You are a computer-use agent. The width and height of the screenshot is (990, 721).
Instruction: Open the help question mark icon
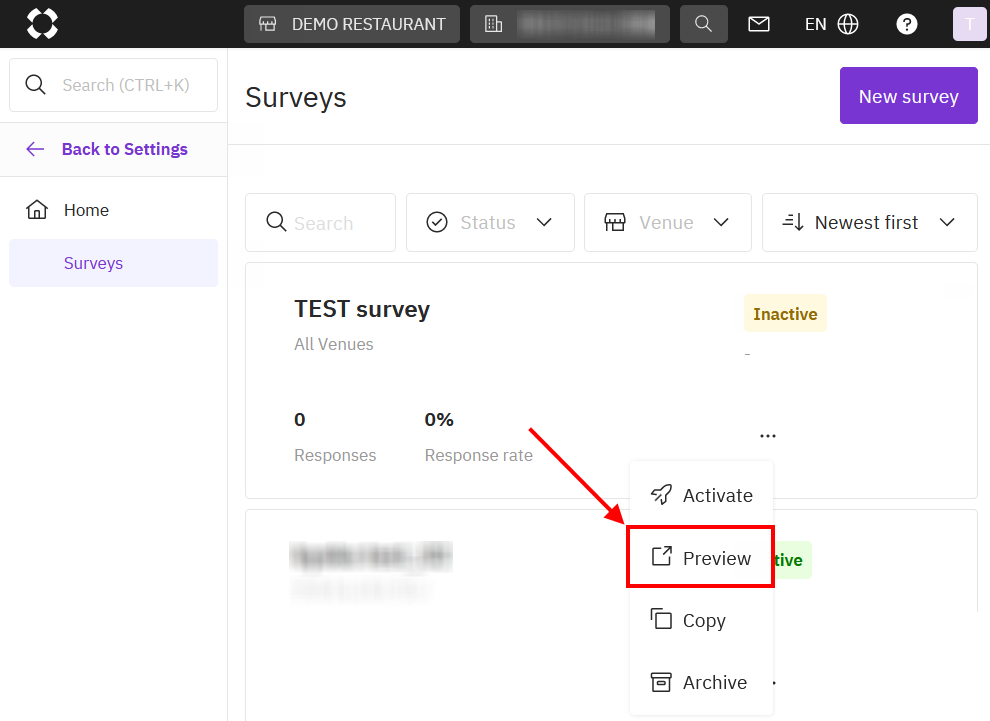907,24
